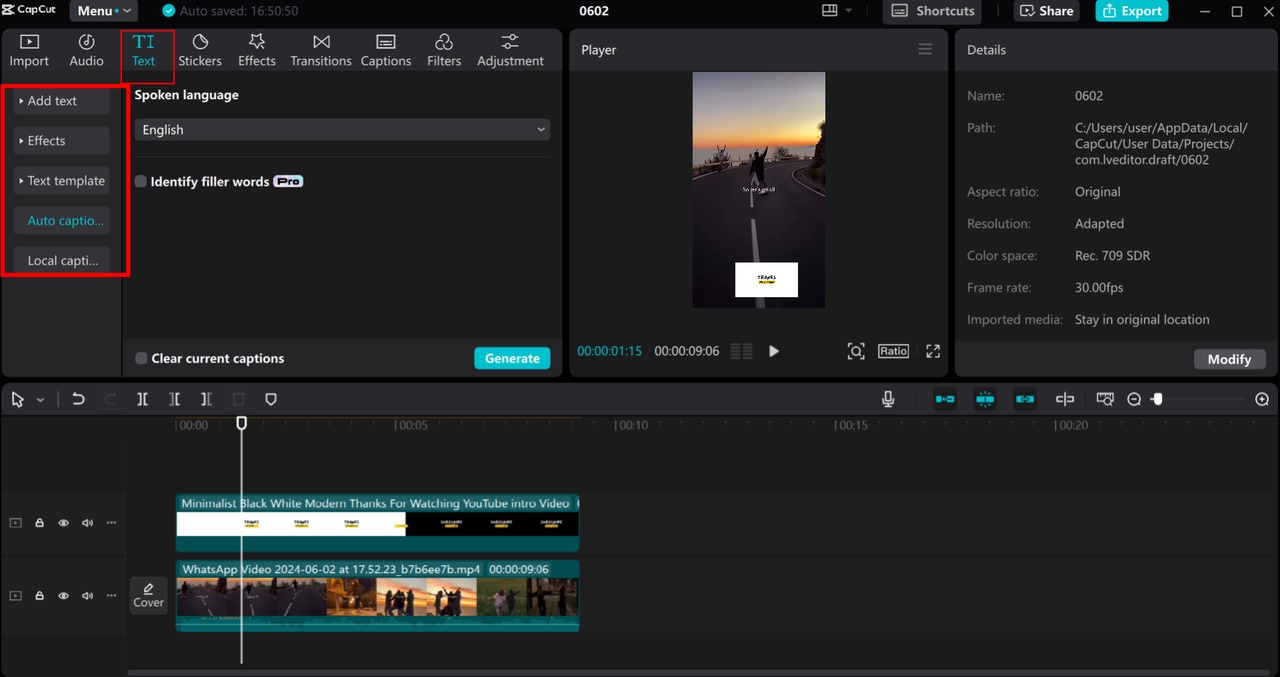The height and width of the screenshot is (677, 1280).
Task: Click the Share button
Action: (x=1047, y=11)
